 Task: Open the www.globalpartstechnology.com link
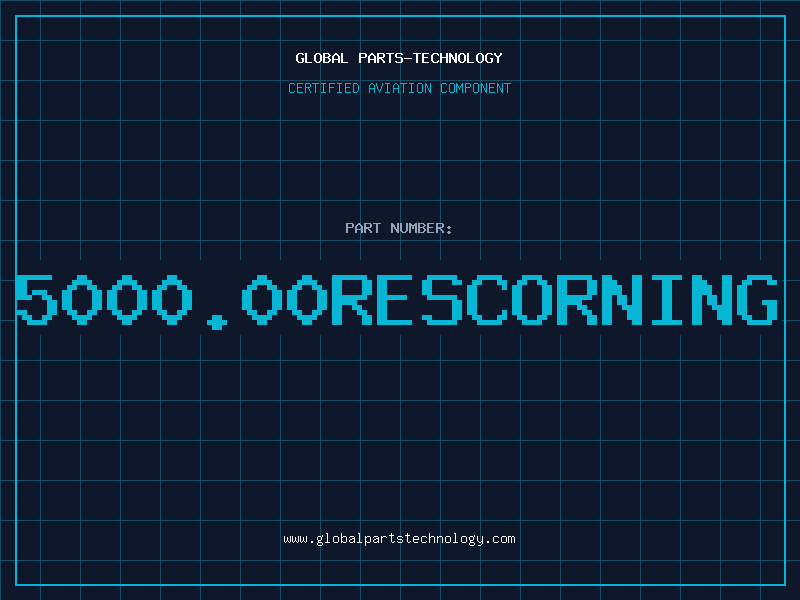399,539
